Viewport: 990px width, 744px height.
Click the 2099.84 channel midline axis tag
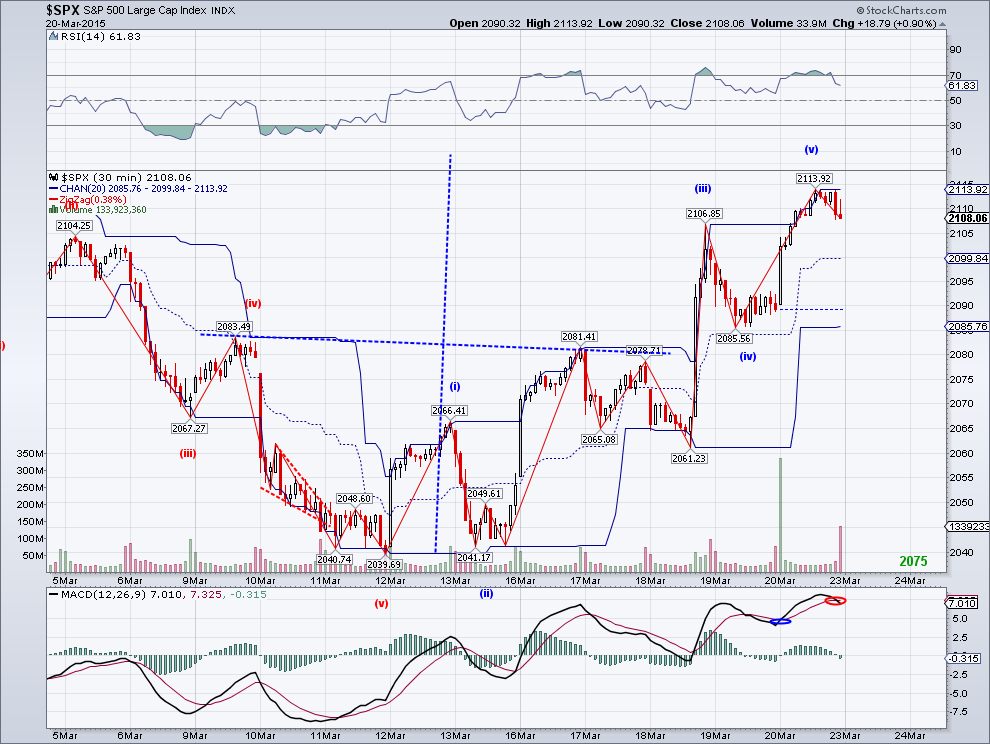(967, 258)
